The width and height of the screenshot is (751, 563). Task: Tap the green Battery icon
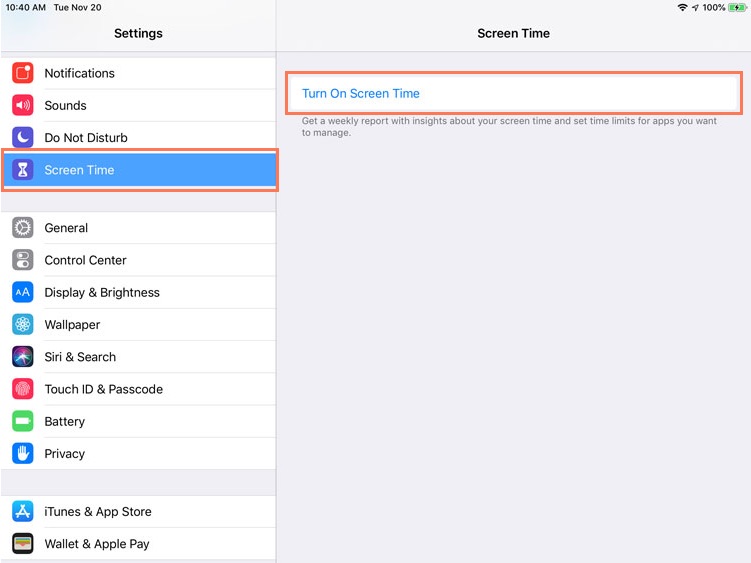(x=23, y=421)
